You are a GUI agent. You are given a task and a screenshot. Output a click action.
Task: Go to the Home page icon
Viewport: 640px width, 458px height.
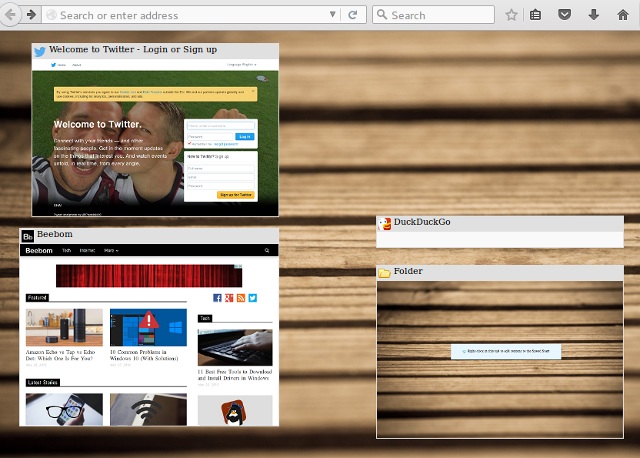(622, 15)
